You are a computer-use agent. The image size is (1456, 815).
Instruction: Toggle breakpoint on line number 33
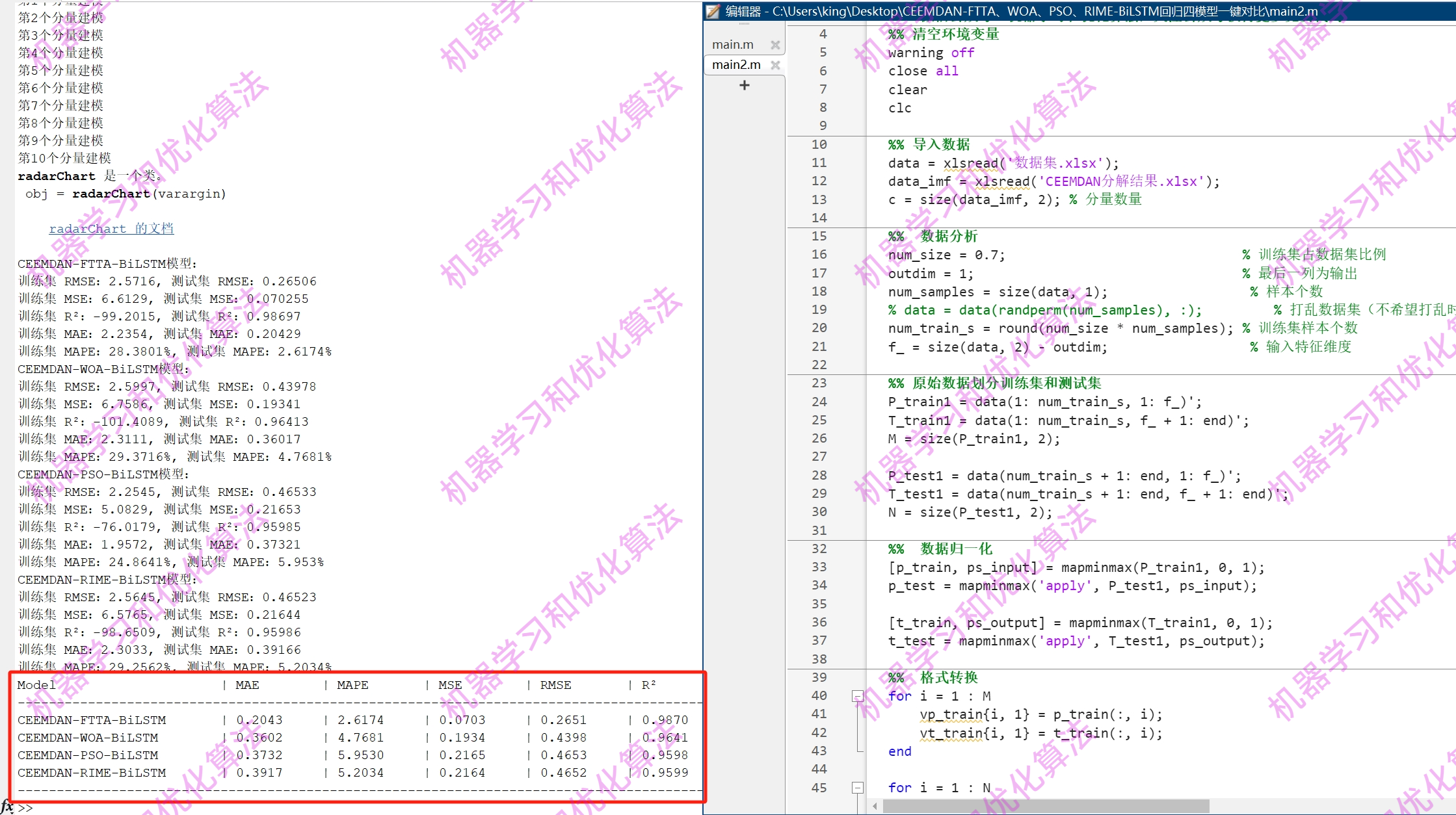point(819,567)
